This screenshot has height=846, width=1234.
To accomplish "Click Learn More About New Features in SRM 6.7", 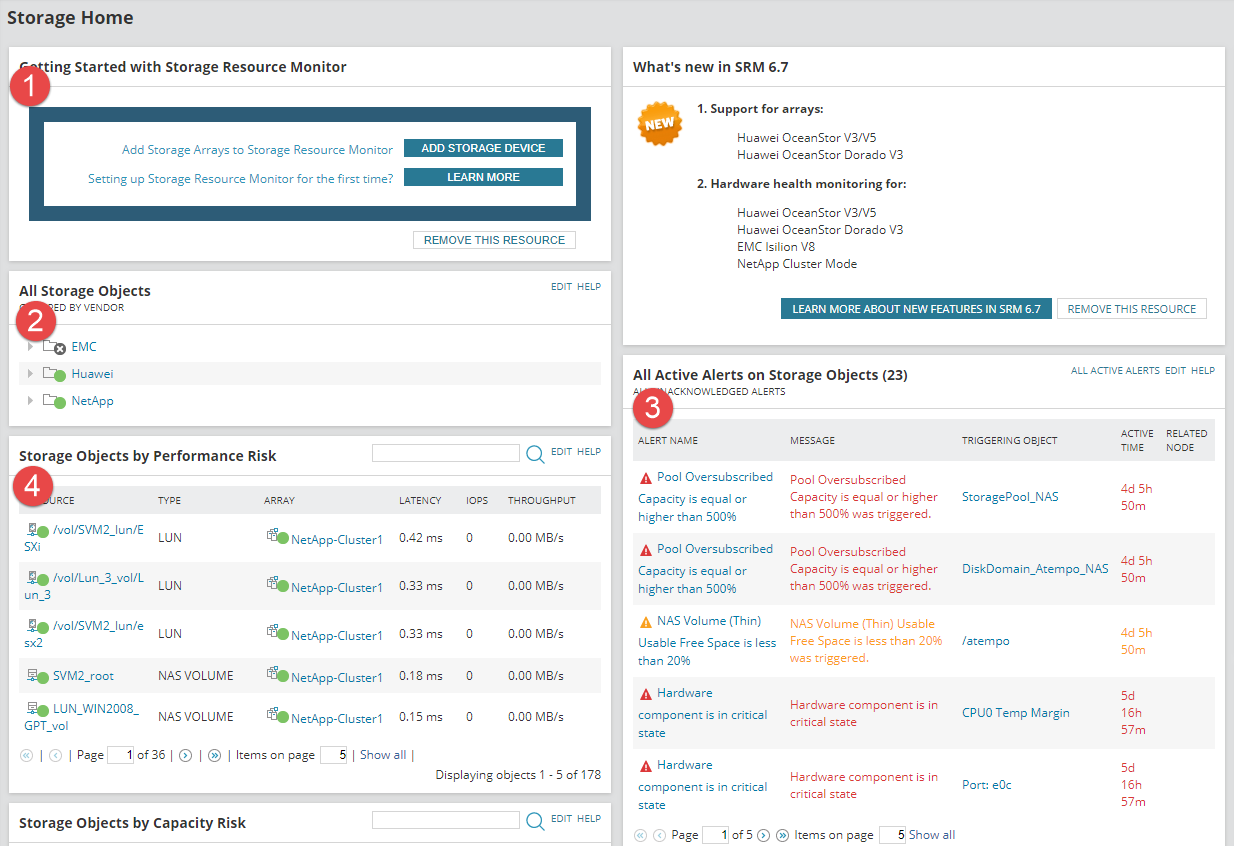I will (915, 309).
